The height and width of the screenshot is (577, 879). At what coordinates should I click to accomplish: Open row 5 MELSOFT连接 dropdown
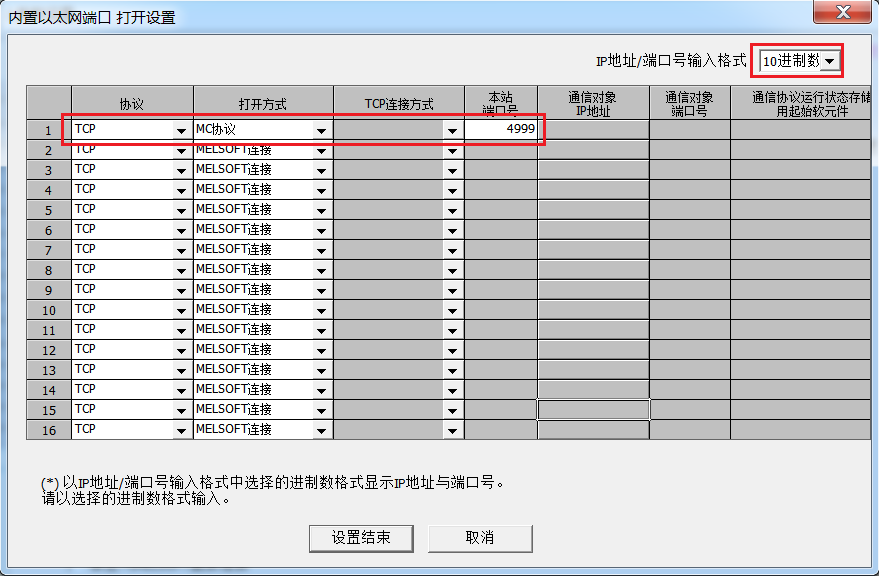point(321,211)
